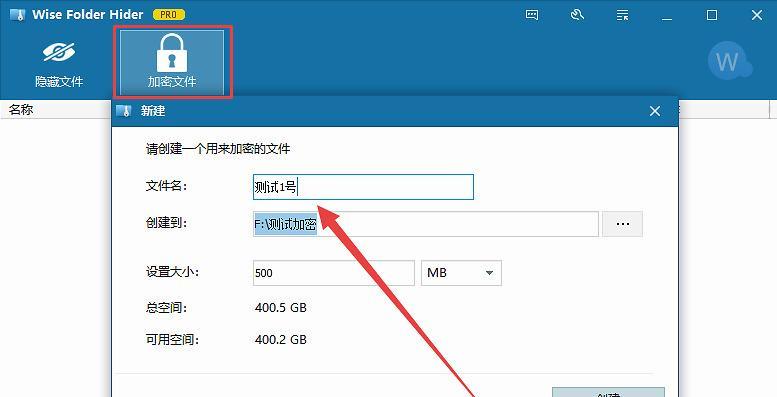The width and height of the screenshot is (777, 397).
Task: Focus the 文件名 text field
Action: point(363,187)
